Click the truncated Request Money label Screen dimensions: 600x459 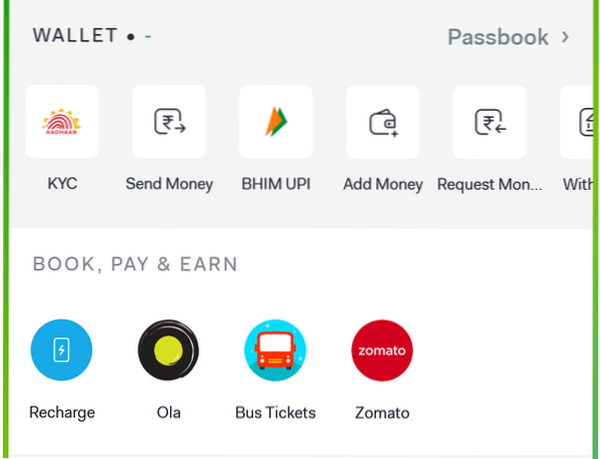[490, 184]
